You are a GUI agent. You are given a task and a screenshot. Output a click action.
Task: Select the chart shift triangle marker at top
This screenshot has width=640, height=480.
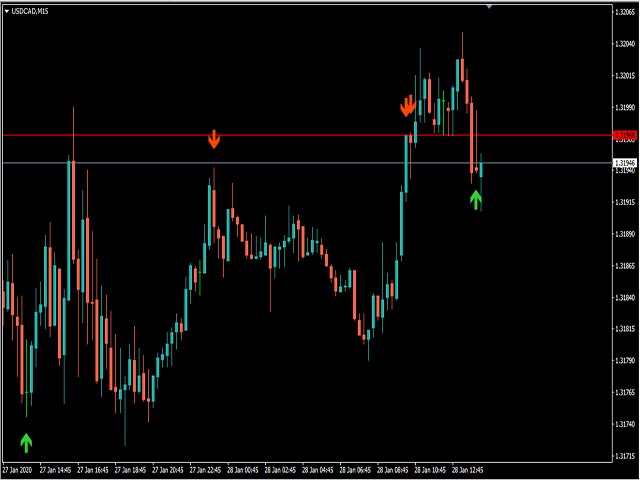[489, 7]
